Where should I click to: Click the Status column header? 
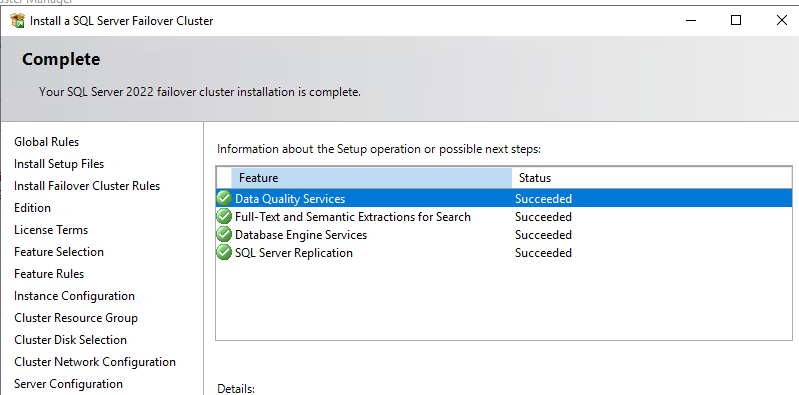point(652,178)
